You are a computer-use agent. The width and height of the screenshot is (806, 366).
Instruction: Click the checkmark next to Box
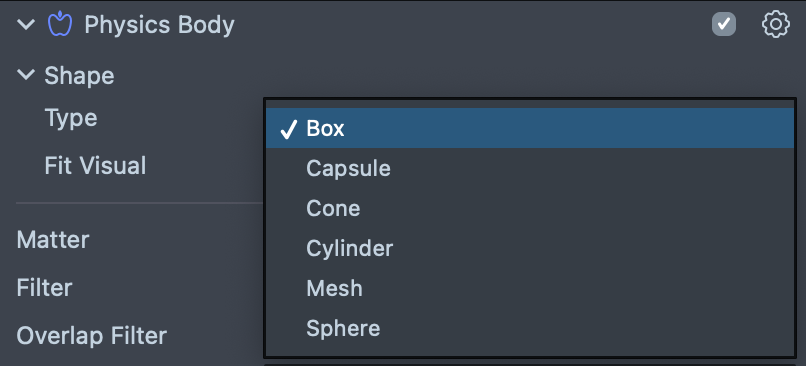click(x=288, y=129)
